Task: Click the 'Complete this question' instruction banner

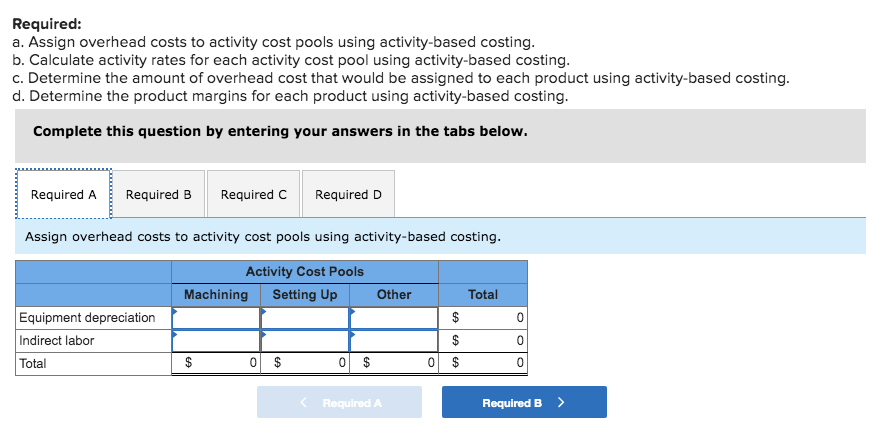Action: tap(440, 136)
